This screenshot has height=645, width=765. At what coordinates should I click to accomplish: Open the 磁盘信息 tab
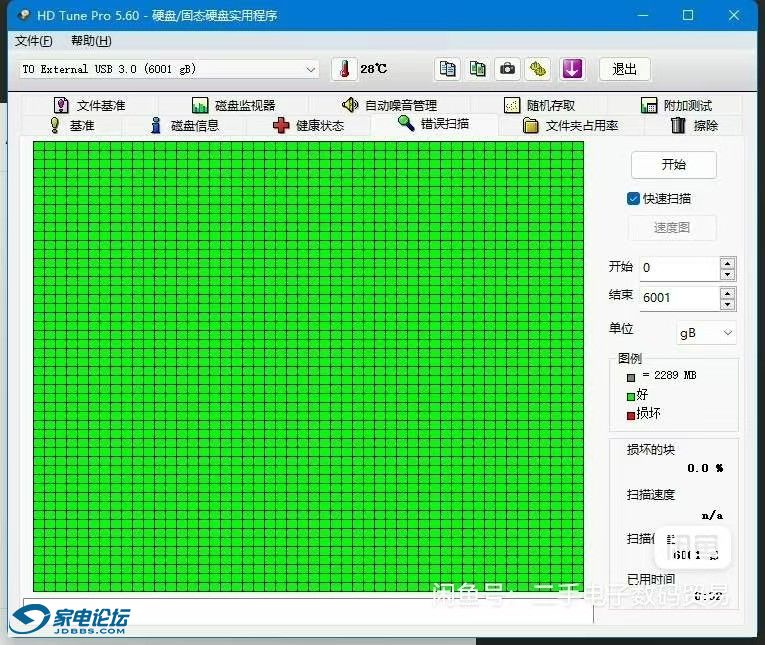[184, 125]
